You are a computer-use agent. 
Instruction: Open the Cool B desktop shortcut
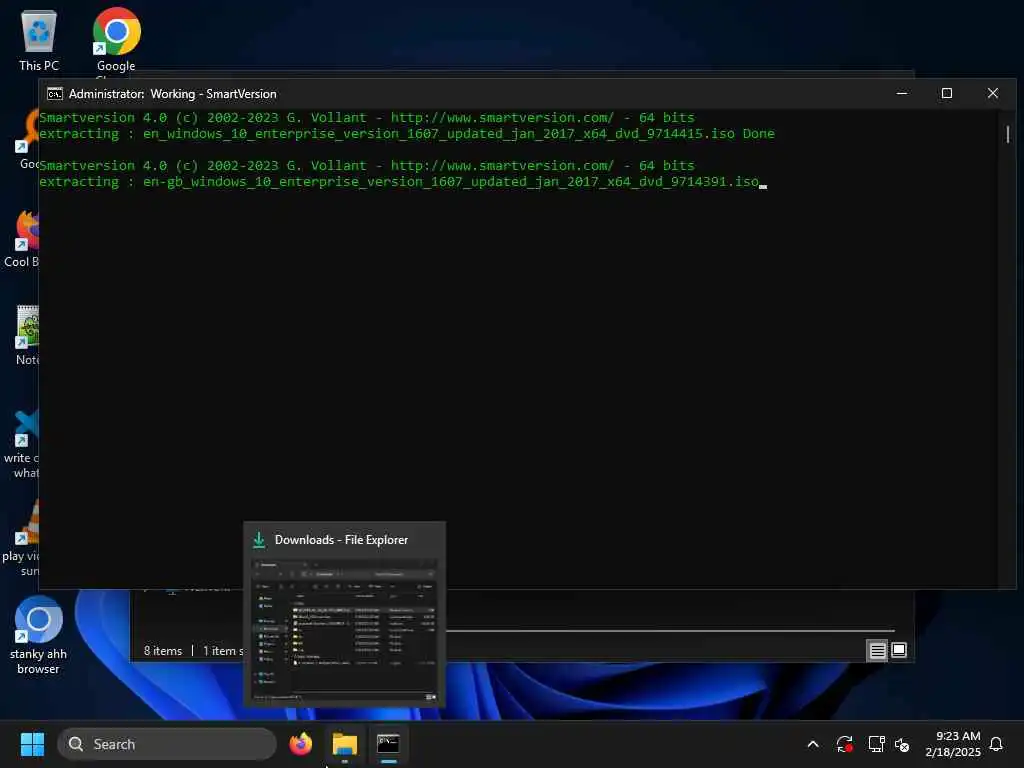21,238
